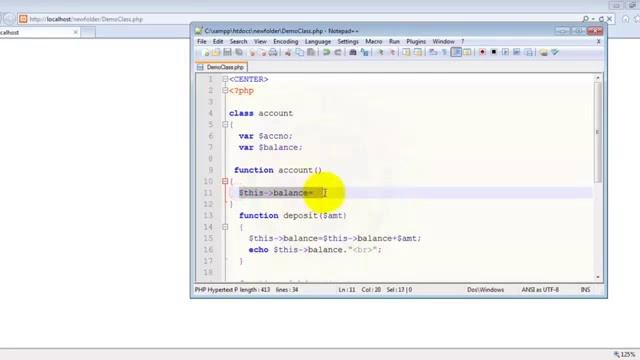Click the Close document toolbar icon
Screen dimensions: 640x360
252,52
